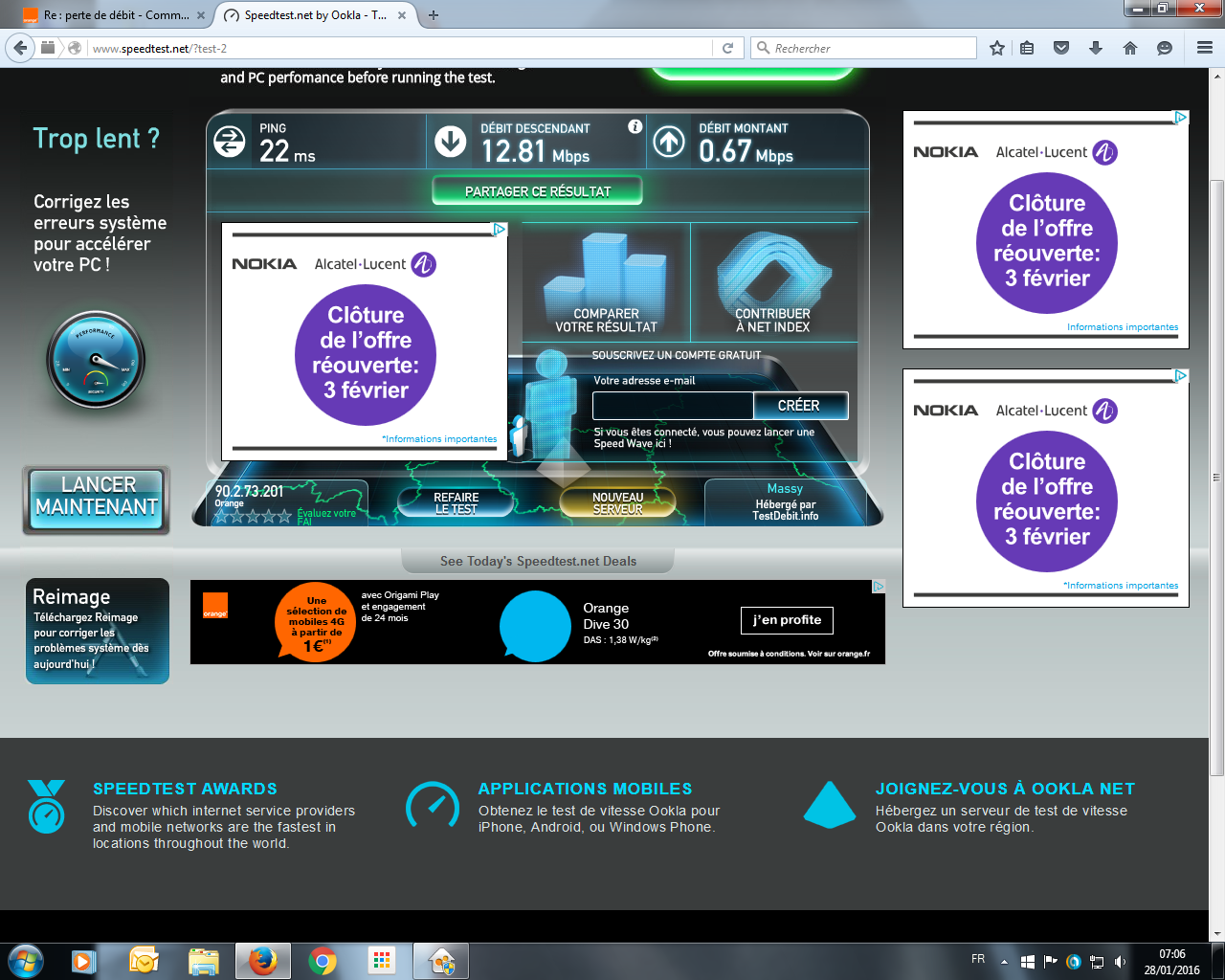Open the downloads panel arrow

click(x=1095, y=47)
